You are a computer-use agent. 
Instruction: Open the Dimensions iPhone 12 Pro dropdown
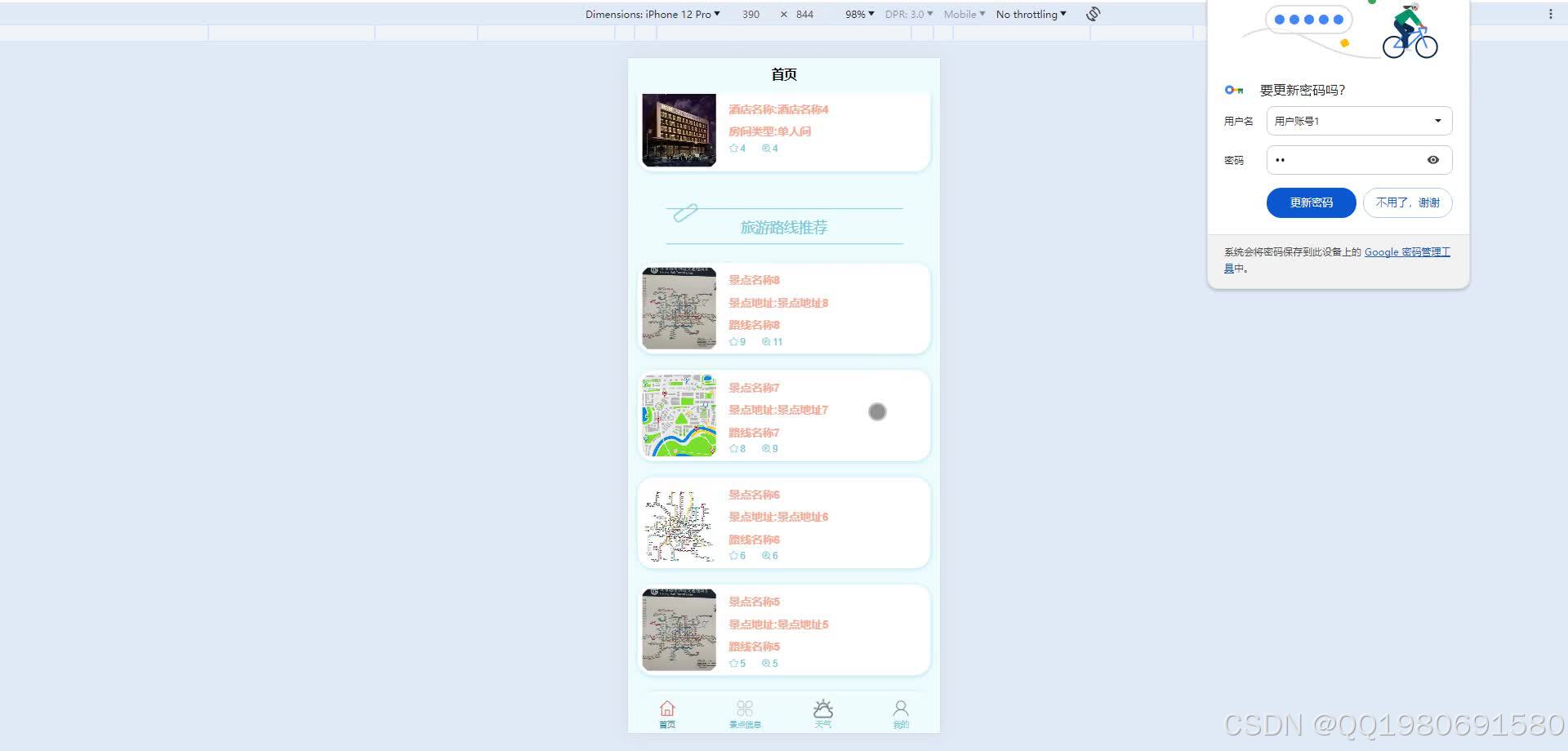pyautogui.click(x=653, y=14)
